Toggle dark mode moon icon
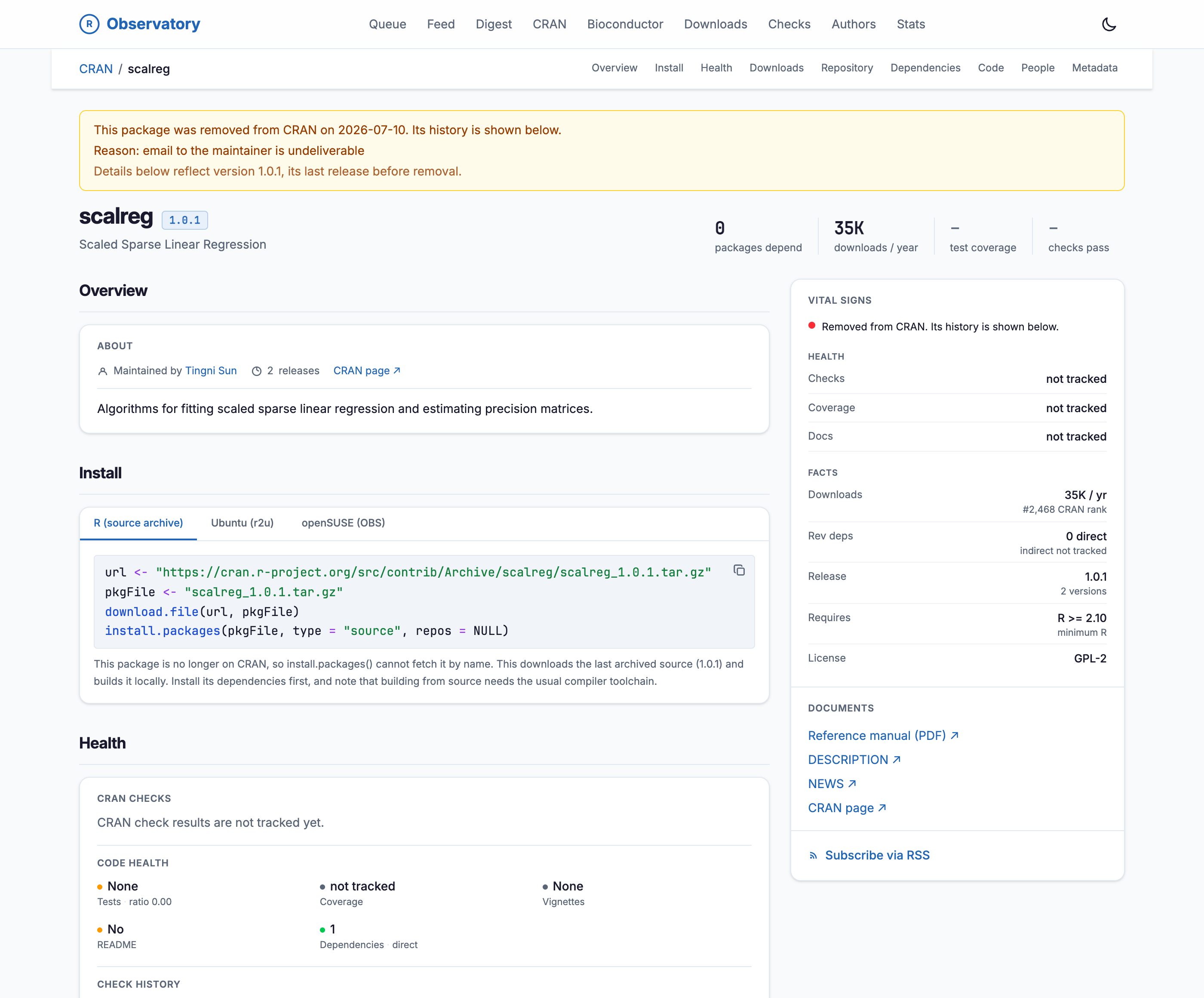This screenshot has height=998, width=1204. click(x=1109, y=24)
